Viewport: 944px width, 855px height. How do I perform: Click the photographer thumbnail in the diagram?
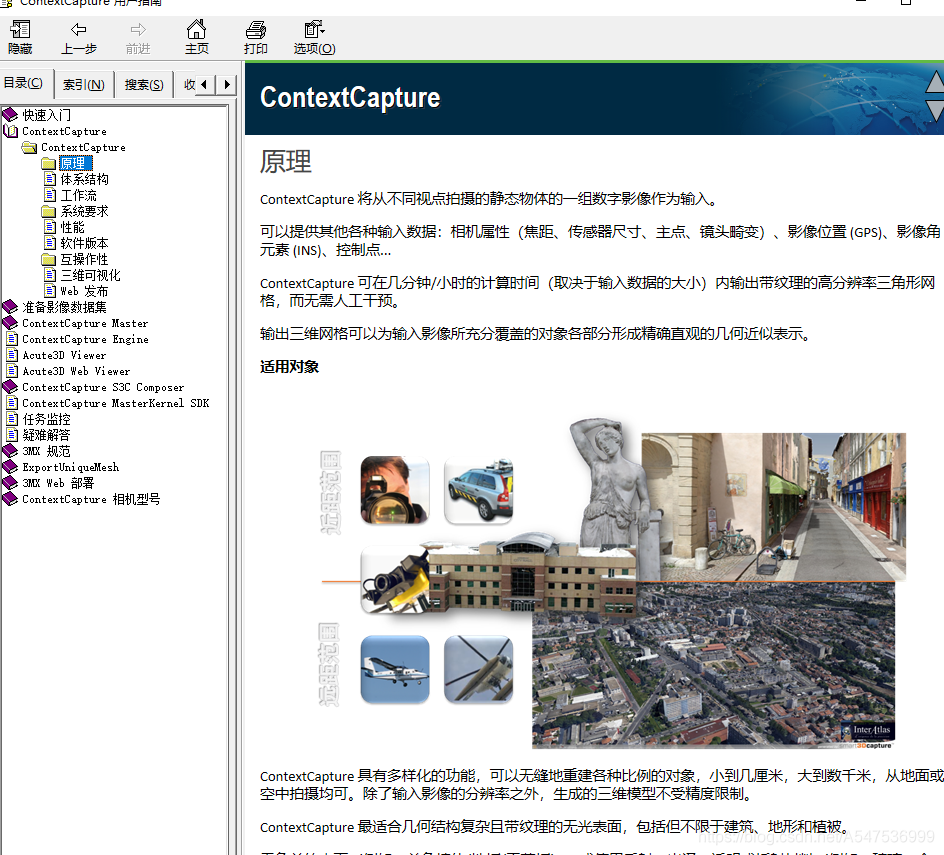point(395,490)
